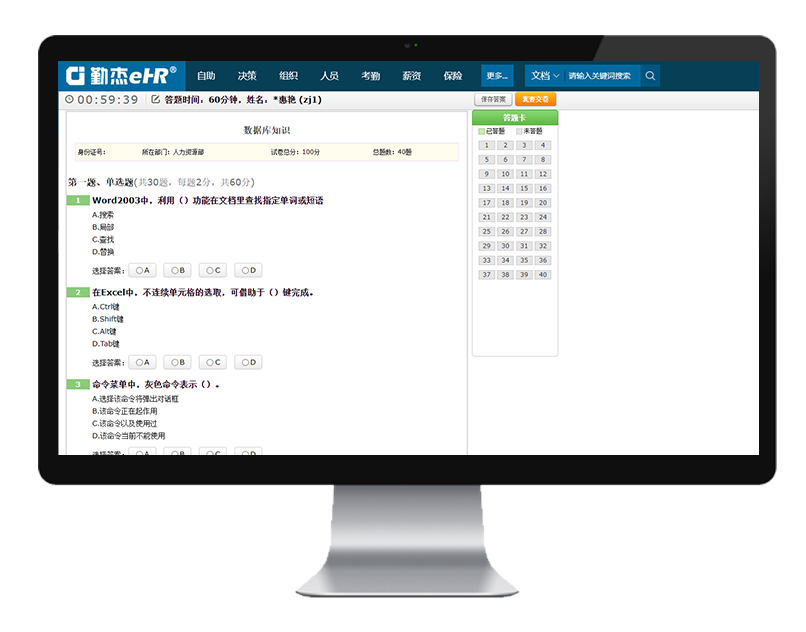The height and width of the screenshot is (632, 806).
Task: Click the green number 1 question badge
Action: (x=77, y=200)
